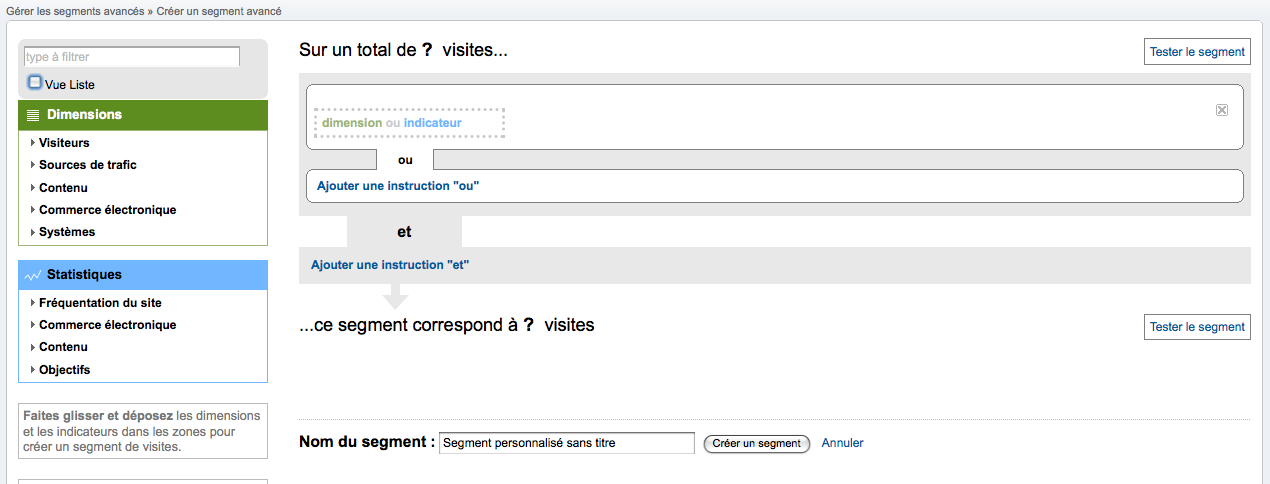This screenshot has width=1270, height=484.
Task: Add an "ou" instruction
Action: click(x=398, y=186)
